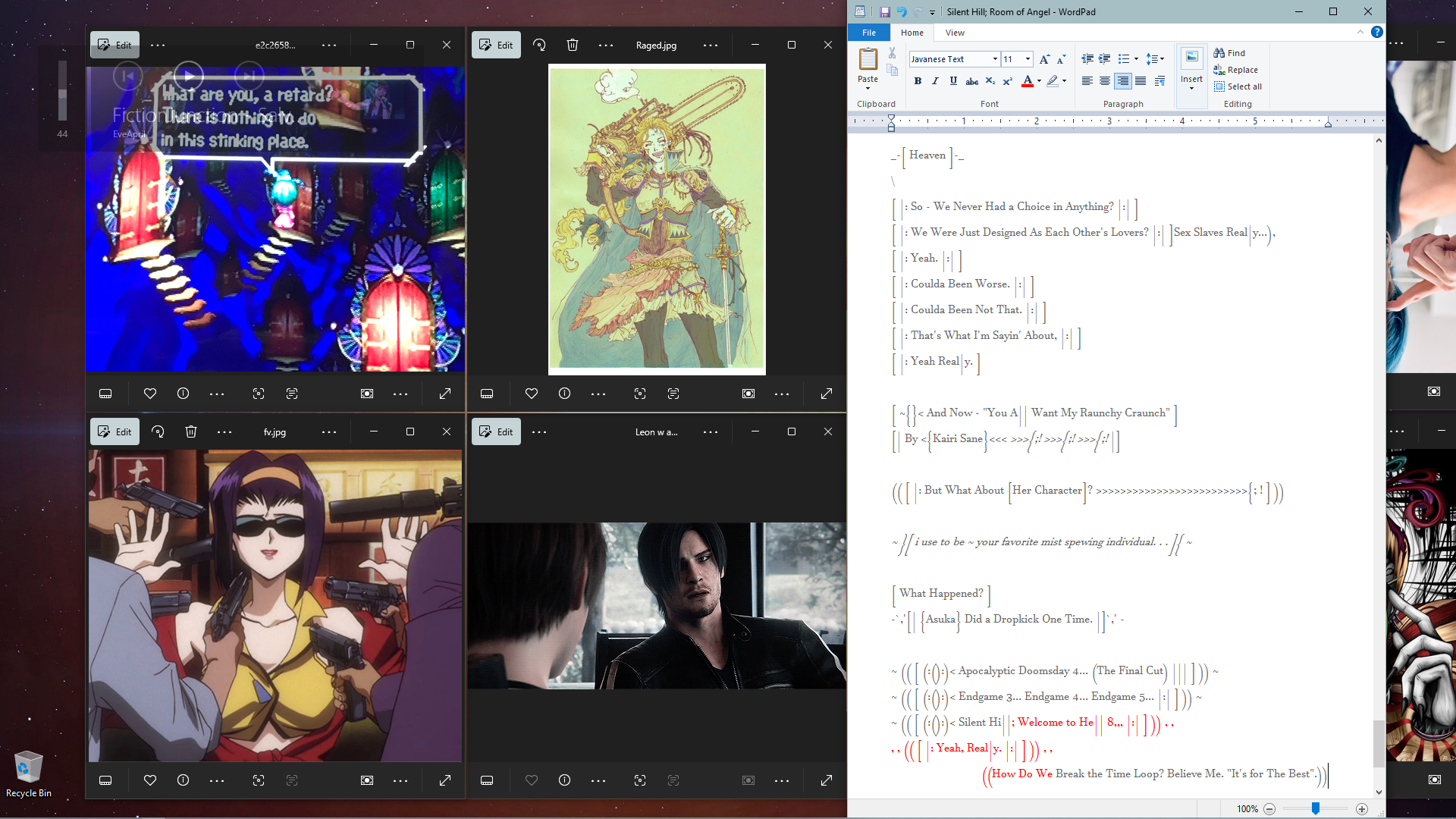The width and height of the screenshot is (1456, 819).
Task: Click Find in the Editing group
Action: (1229, 53)
